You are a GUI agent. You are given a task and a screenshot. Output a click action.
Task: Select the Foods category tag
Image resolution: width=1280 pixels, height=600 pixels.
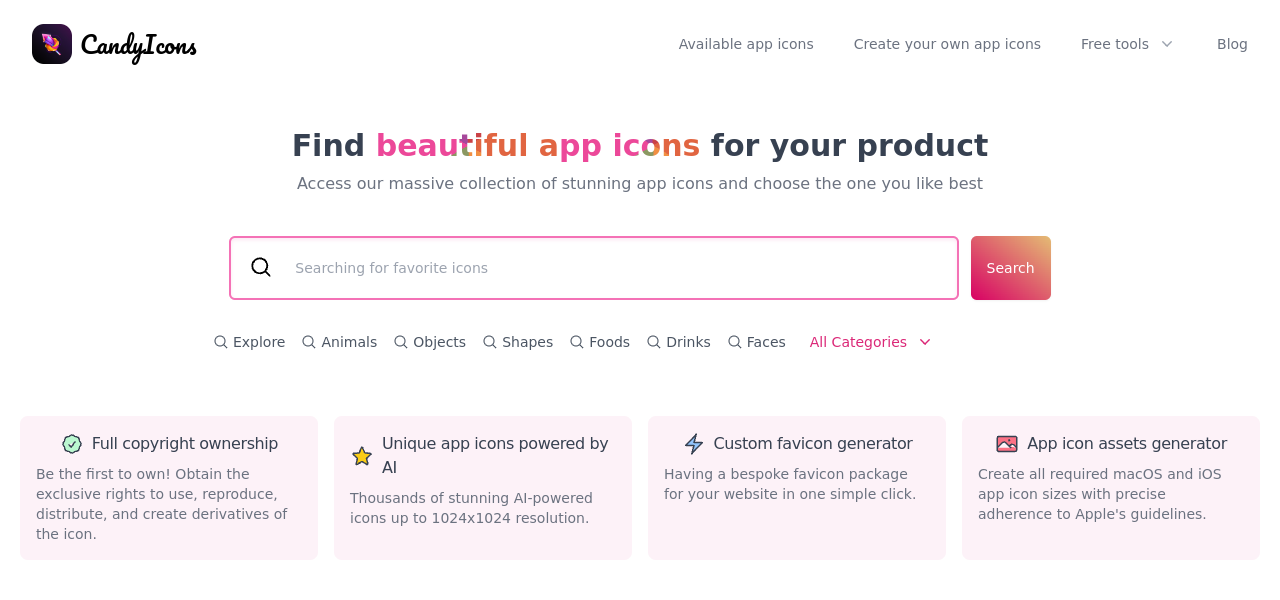coord(609,342)
